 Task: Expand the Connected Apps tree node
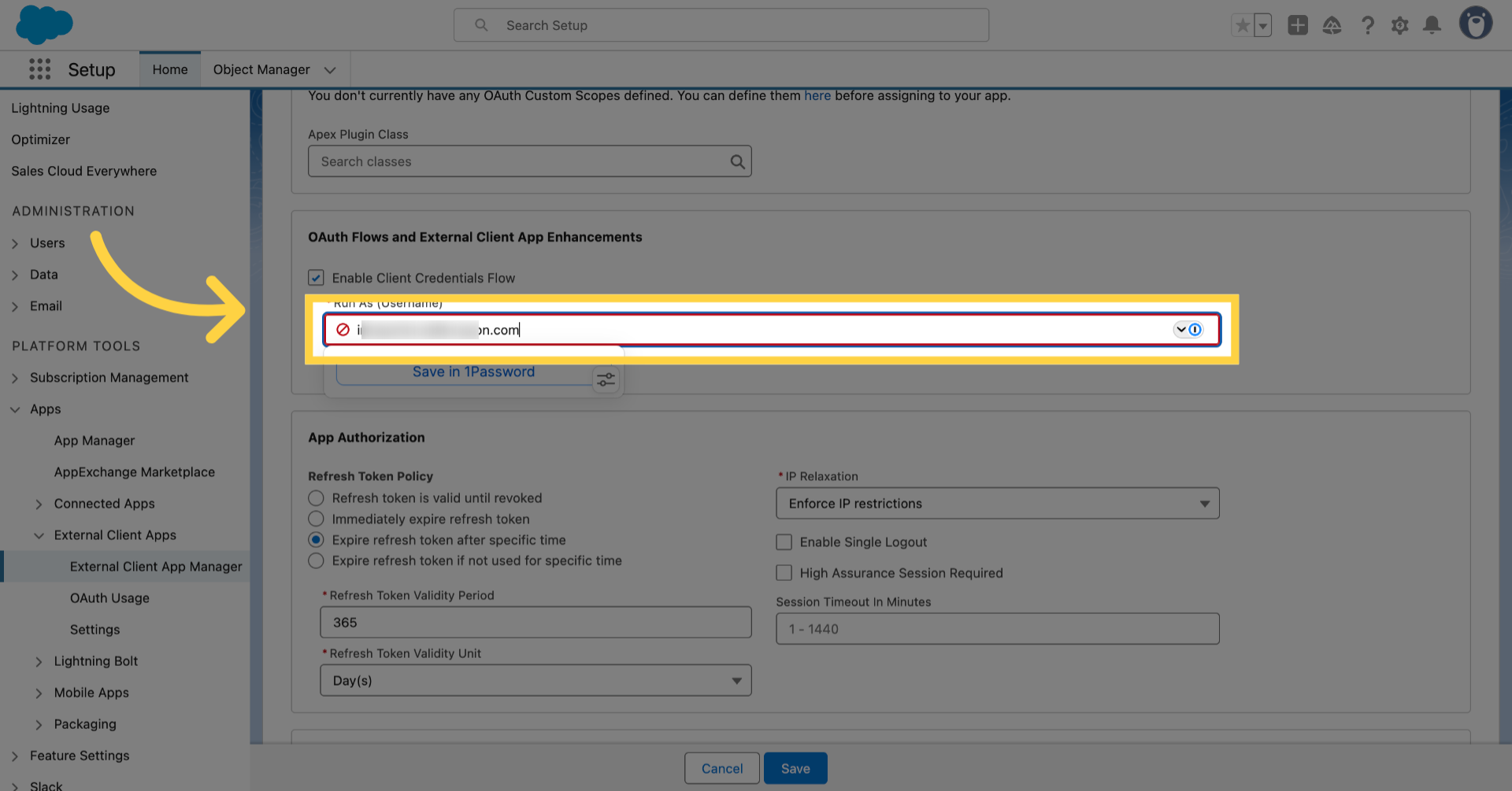click(x=39, y=505)
